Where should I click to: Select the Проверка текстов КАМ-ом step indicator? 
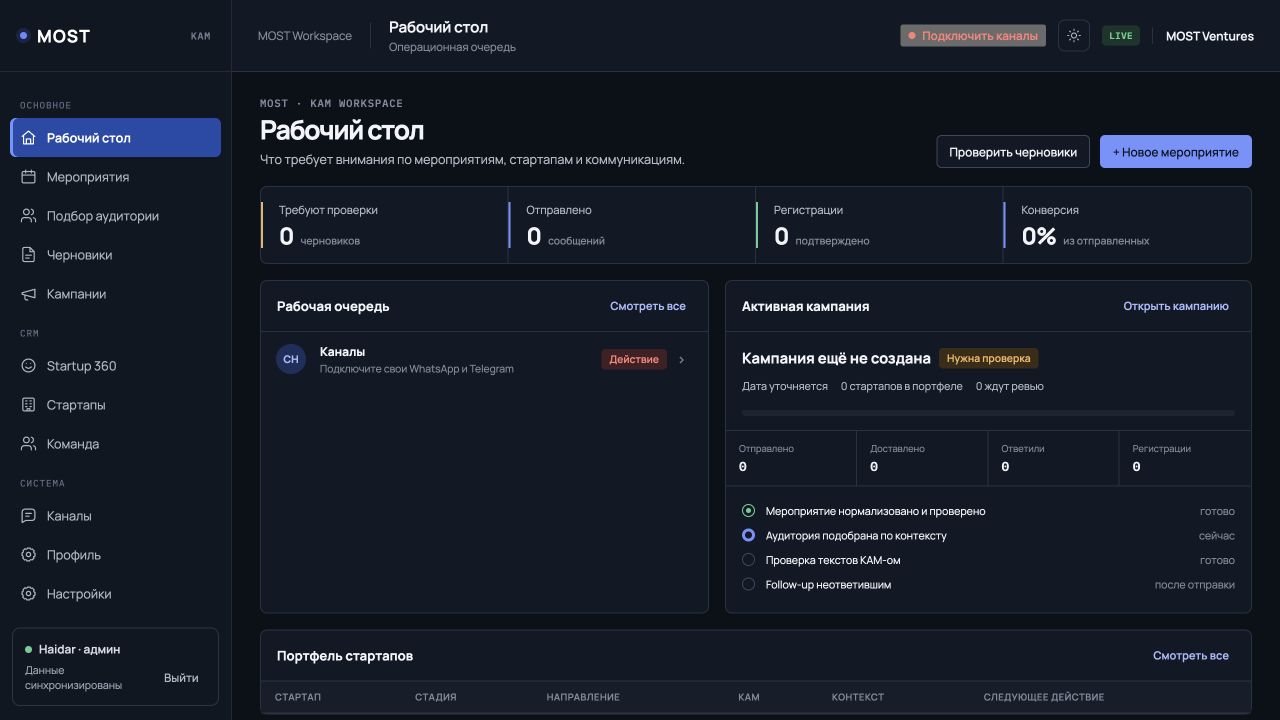[x=748, y=560]
